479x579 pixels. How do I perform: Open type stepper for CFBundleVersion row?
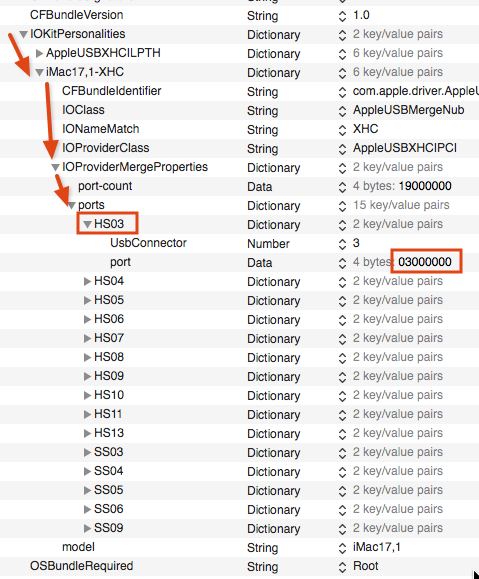[342, 16]
